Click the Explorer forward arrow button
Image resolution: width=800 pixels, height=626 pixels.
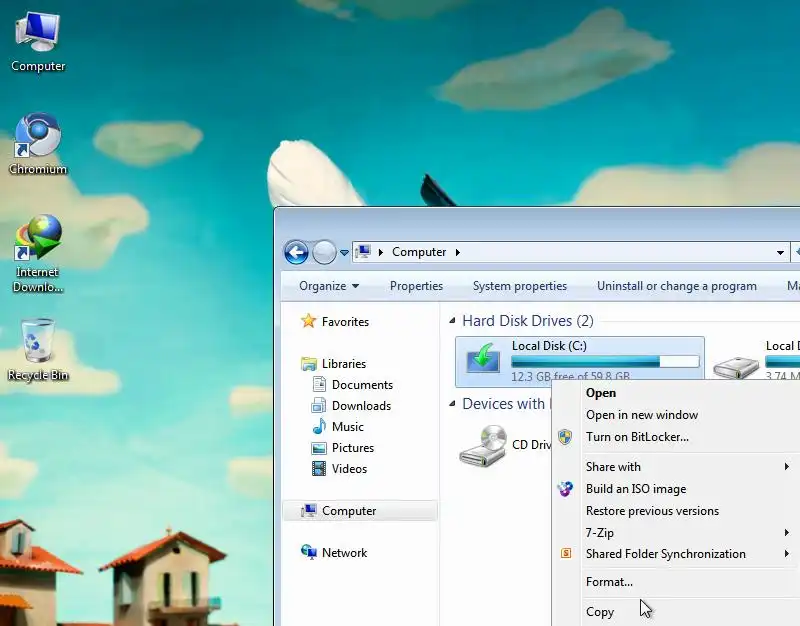[x=323, y=252]
